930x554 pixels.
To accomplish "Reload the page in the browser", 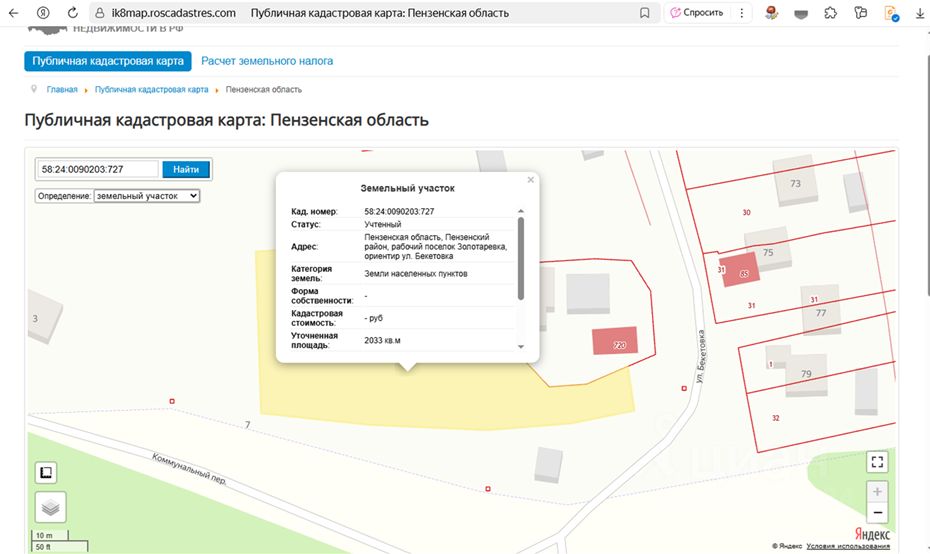I will 73,13.
